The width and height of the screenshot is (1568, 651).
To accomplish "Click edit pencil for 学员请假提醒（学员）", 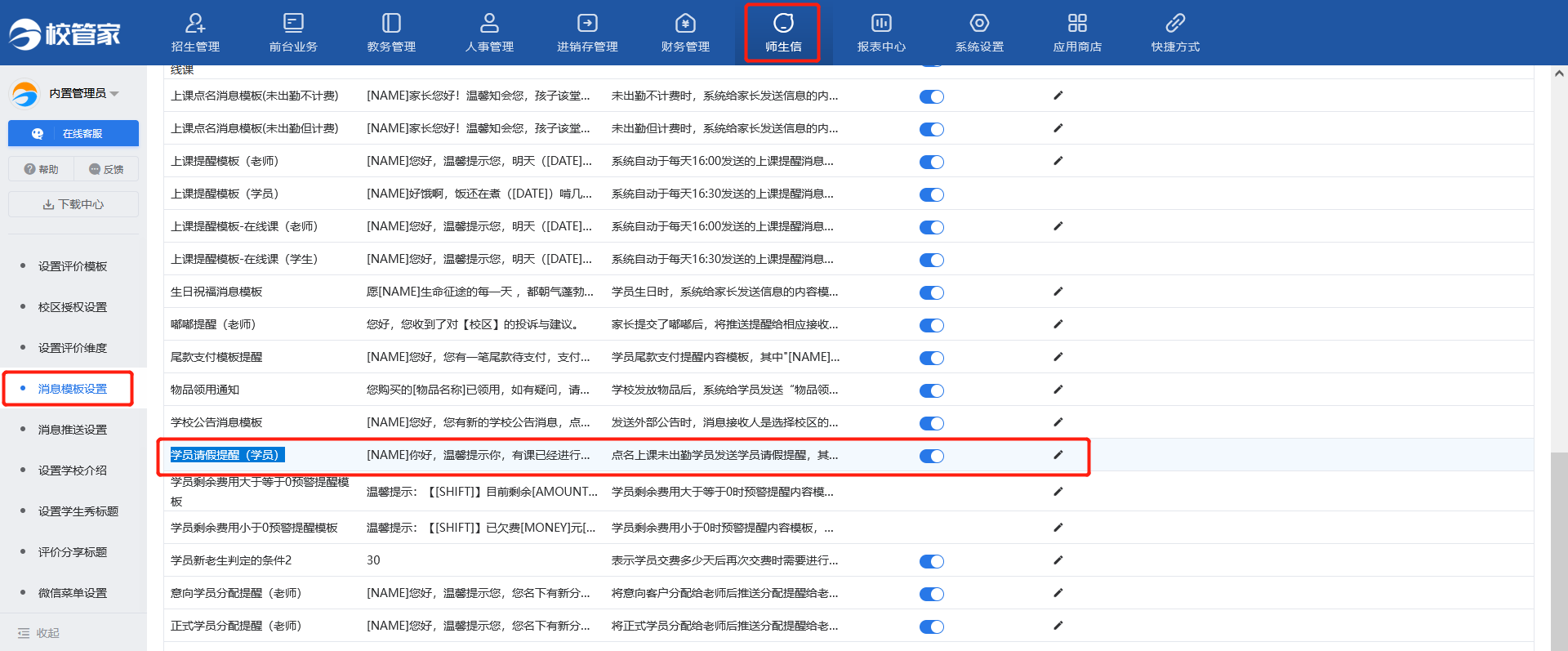I will tap(1058, 455).
